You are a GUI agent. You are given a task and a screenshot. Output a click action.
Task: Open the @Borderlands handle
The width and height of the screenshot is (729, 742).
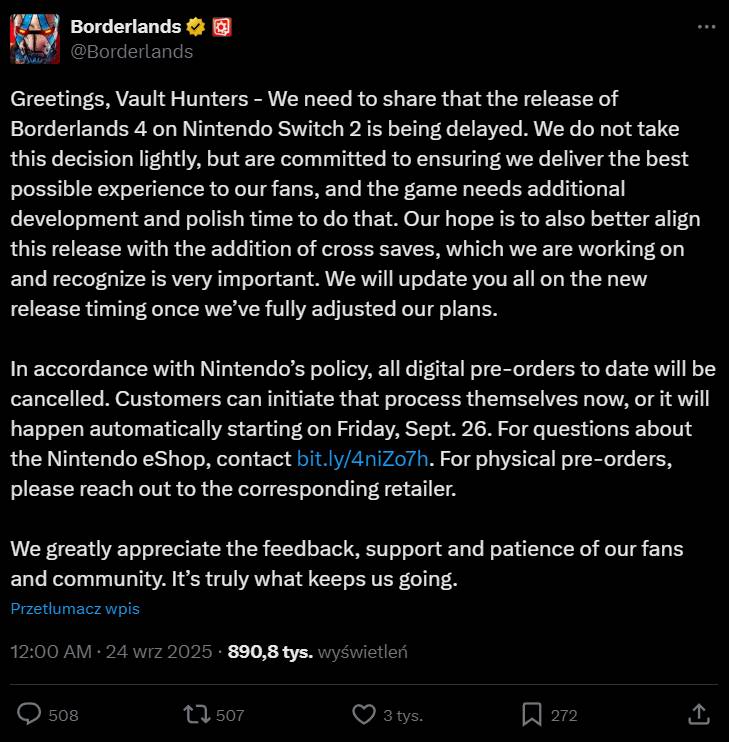point(132,52)
